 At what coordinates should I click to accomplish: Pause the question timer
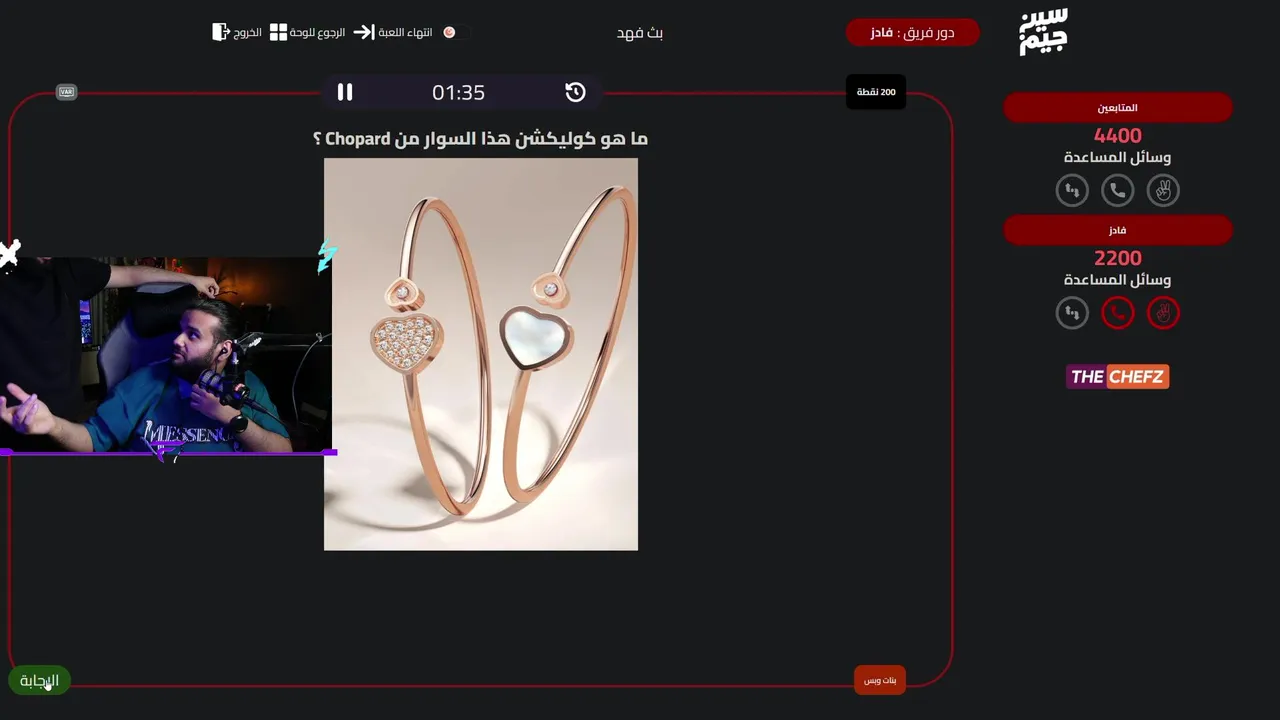pyautogui.click(x=345, y=92)
